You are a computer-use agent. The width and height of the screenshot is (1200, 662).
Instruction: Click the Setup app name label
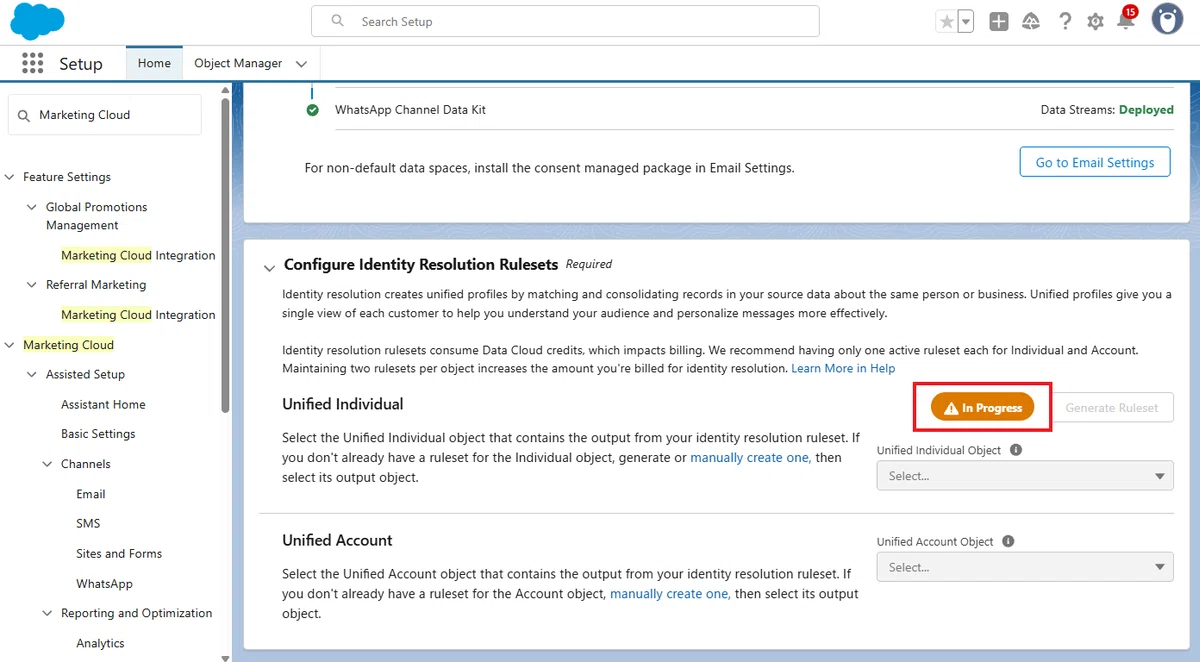81,63
